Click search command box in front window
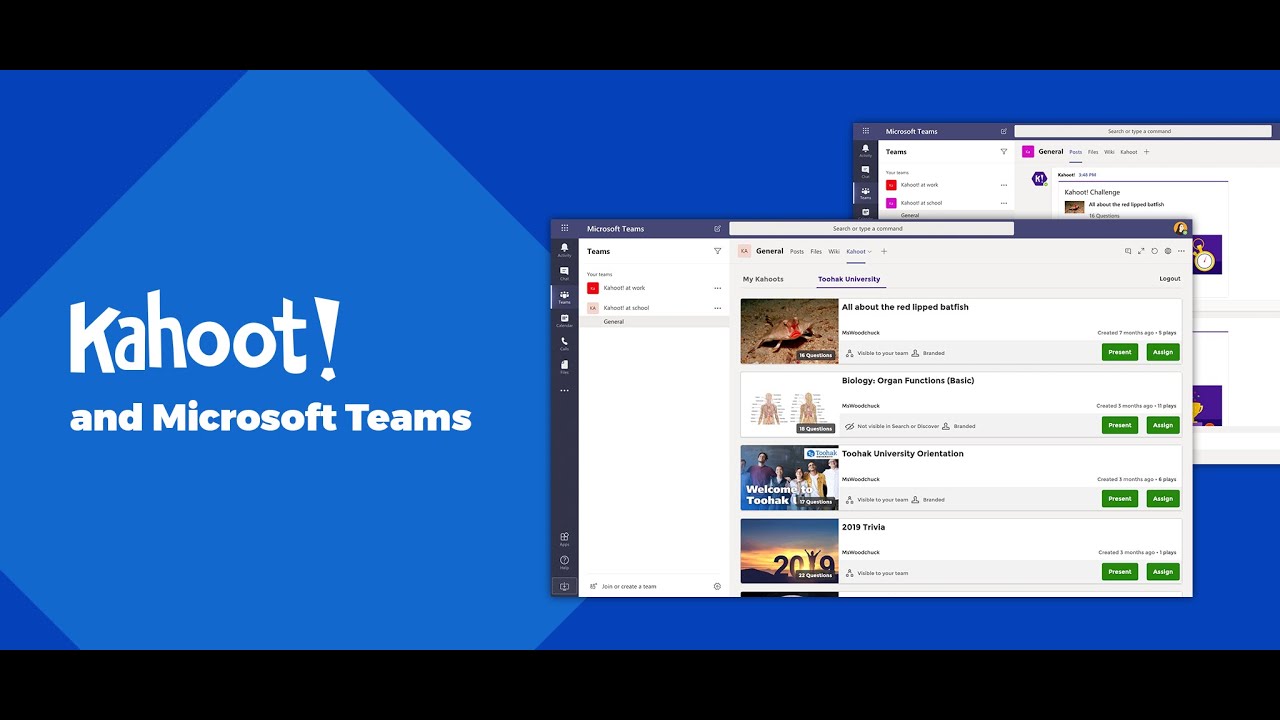Viewport: 1280px width, 720px height. tap(871, 228)
